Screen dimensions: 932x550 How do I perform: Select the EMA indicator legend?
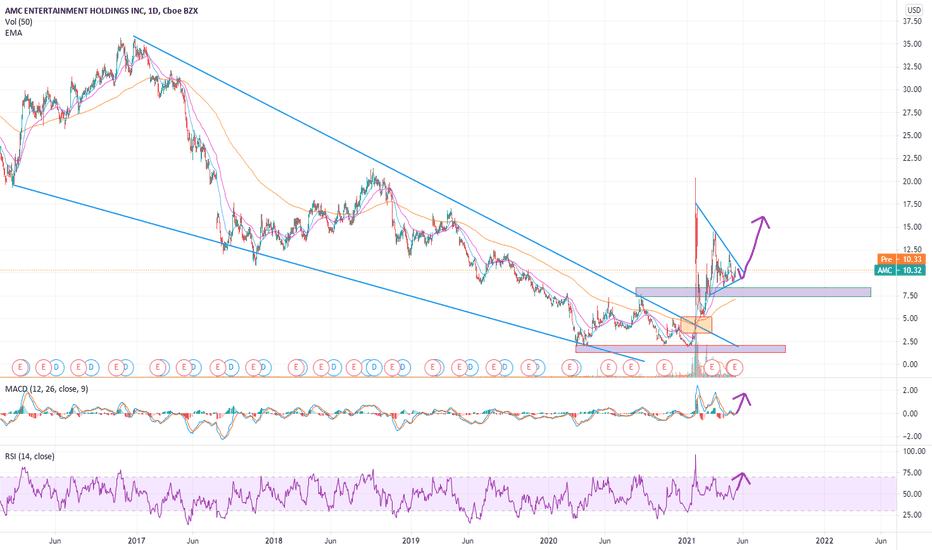click(x=13, y=33)
